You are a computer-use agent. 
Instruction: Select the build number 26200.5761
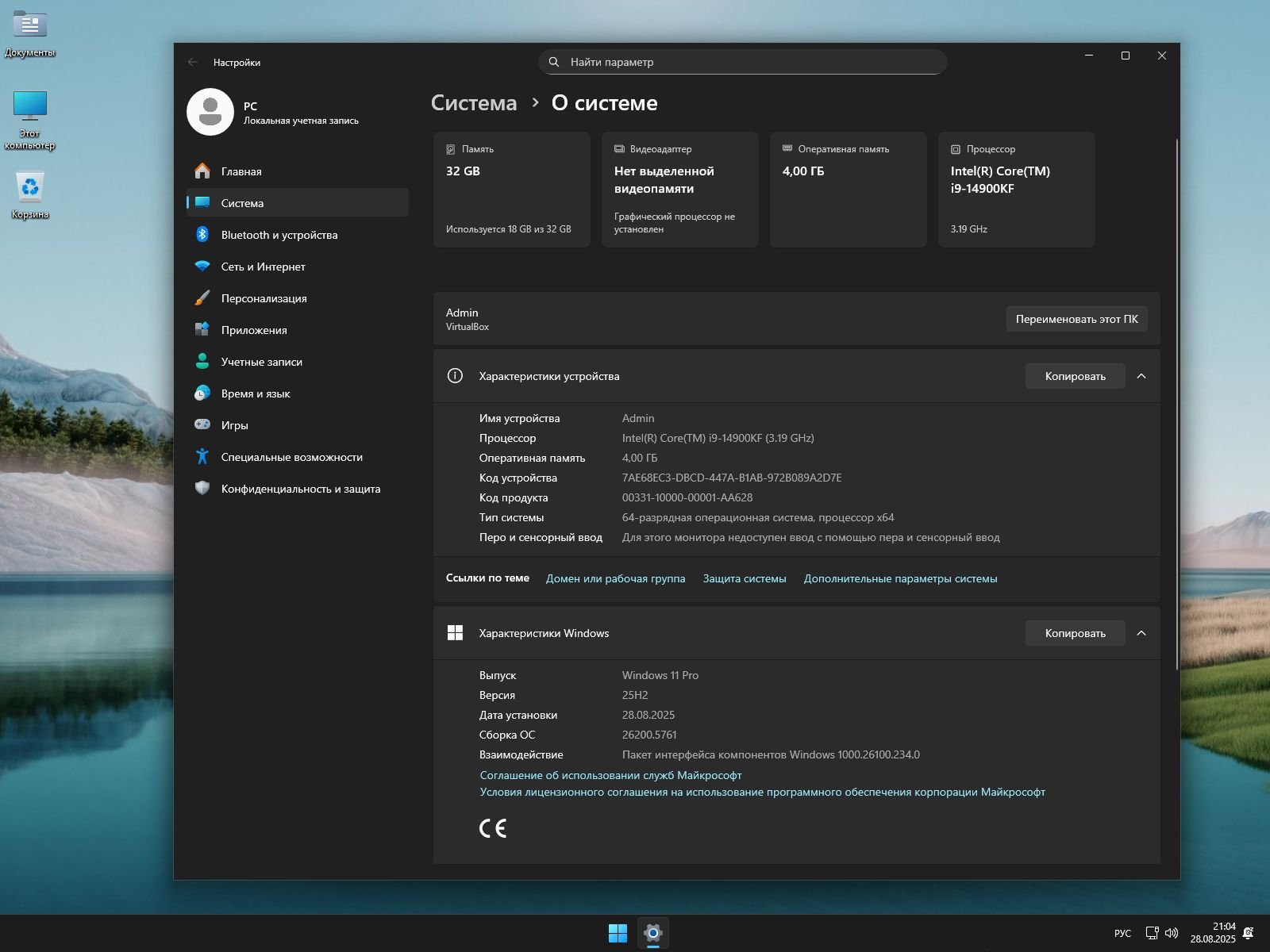[x=649, y=735]
